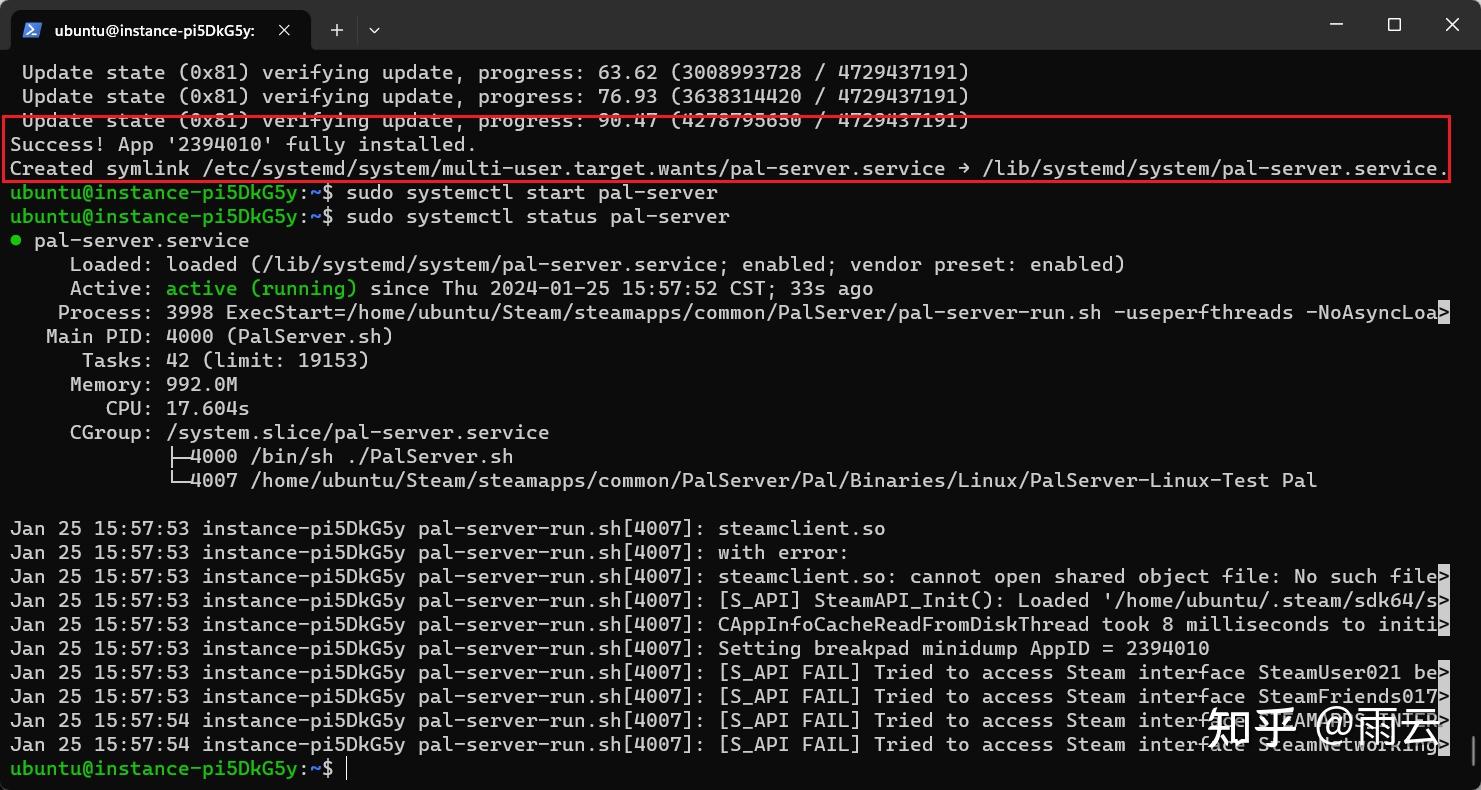
Task: Click the 'sudo systemctl start pal-server' command
Action: tap(531, 192)
